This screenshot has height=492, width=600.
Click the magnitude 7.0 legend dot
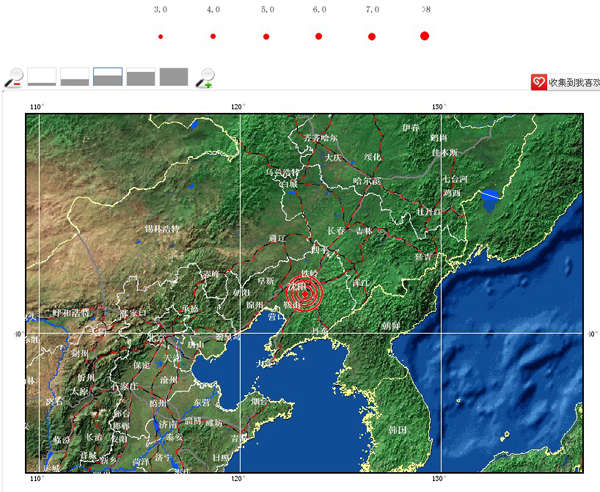tap(372, 37)
